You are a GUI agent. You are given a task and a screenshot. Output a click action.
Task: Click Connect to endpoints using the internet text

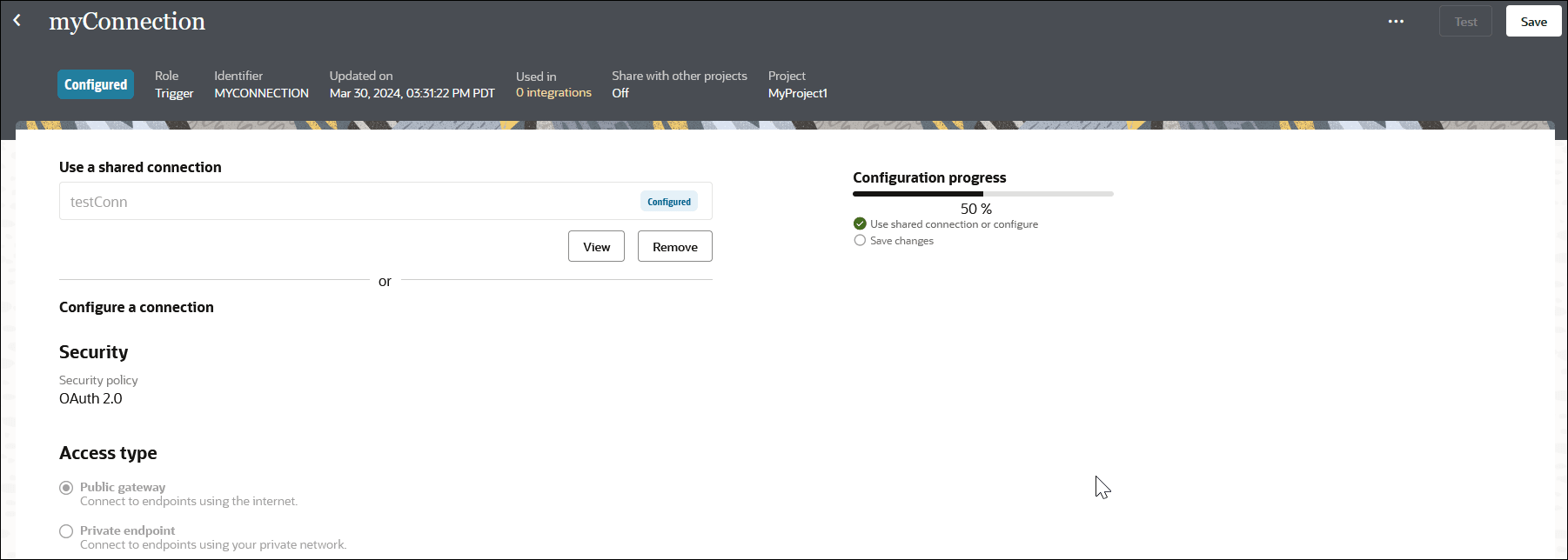189,501
